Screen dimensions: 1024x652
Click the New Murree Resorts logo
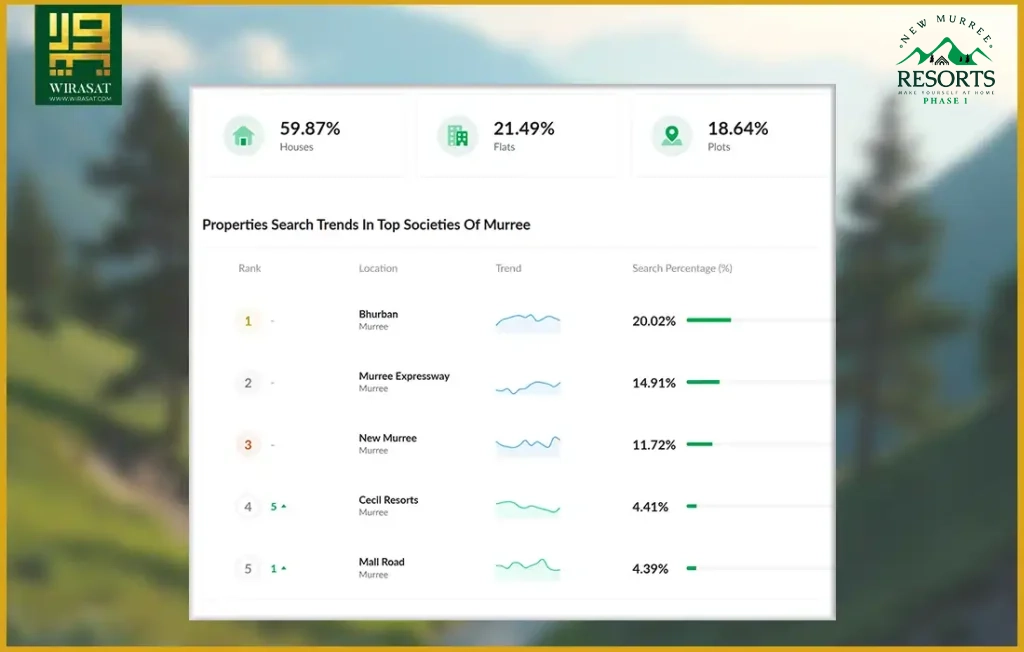coord(945,60)
